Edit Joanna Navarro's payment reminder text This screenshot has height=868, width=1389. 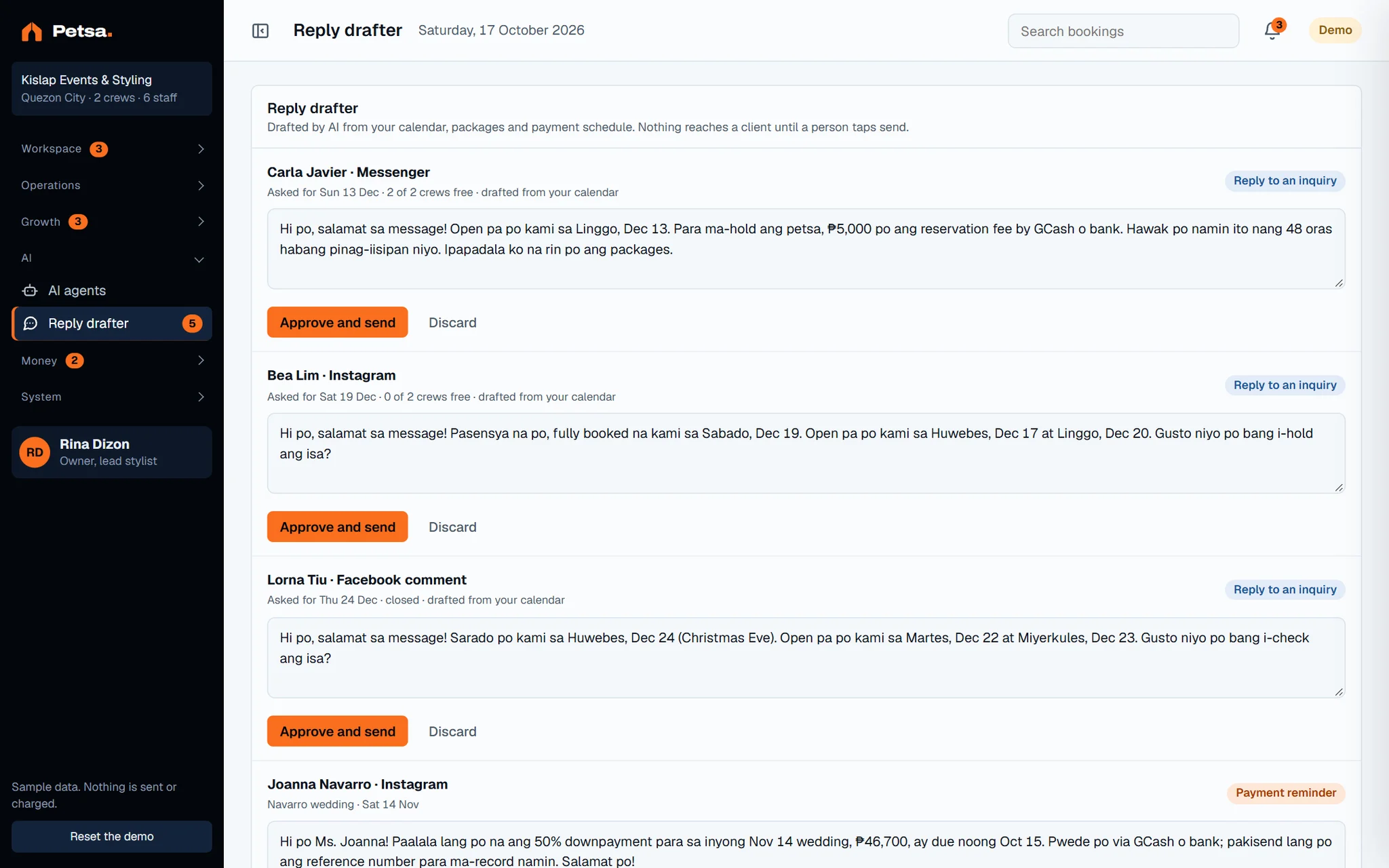[x=806, y=845]
